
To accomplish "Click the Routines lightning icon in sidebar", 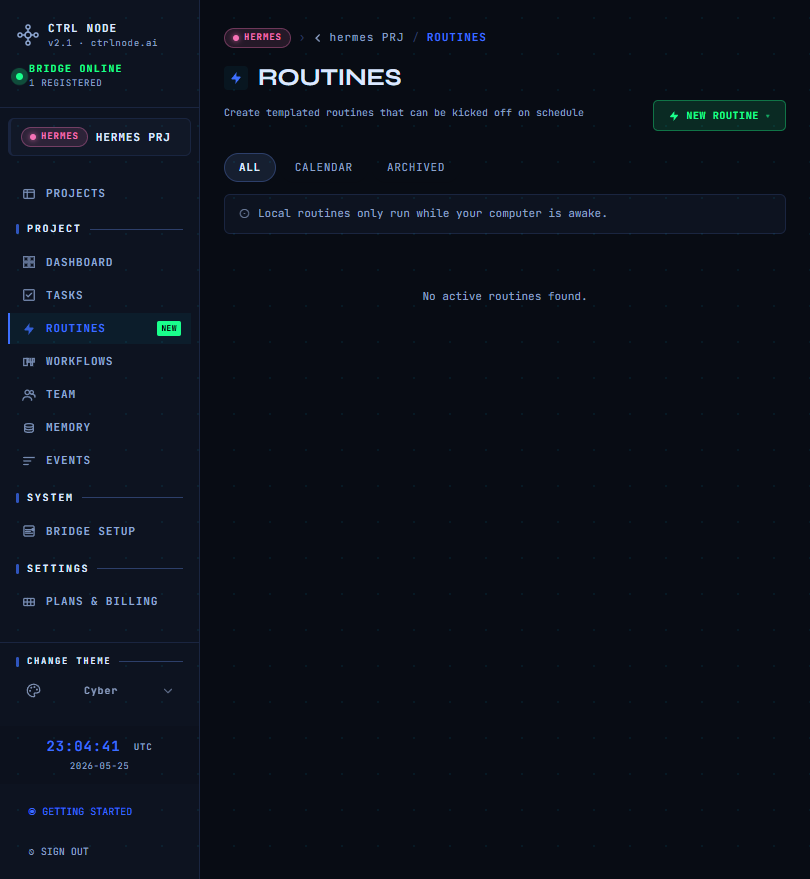I will [x=29, y=329].
